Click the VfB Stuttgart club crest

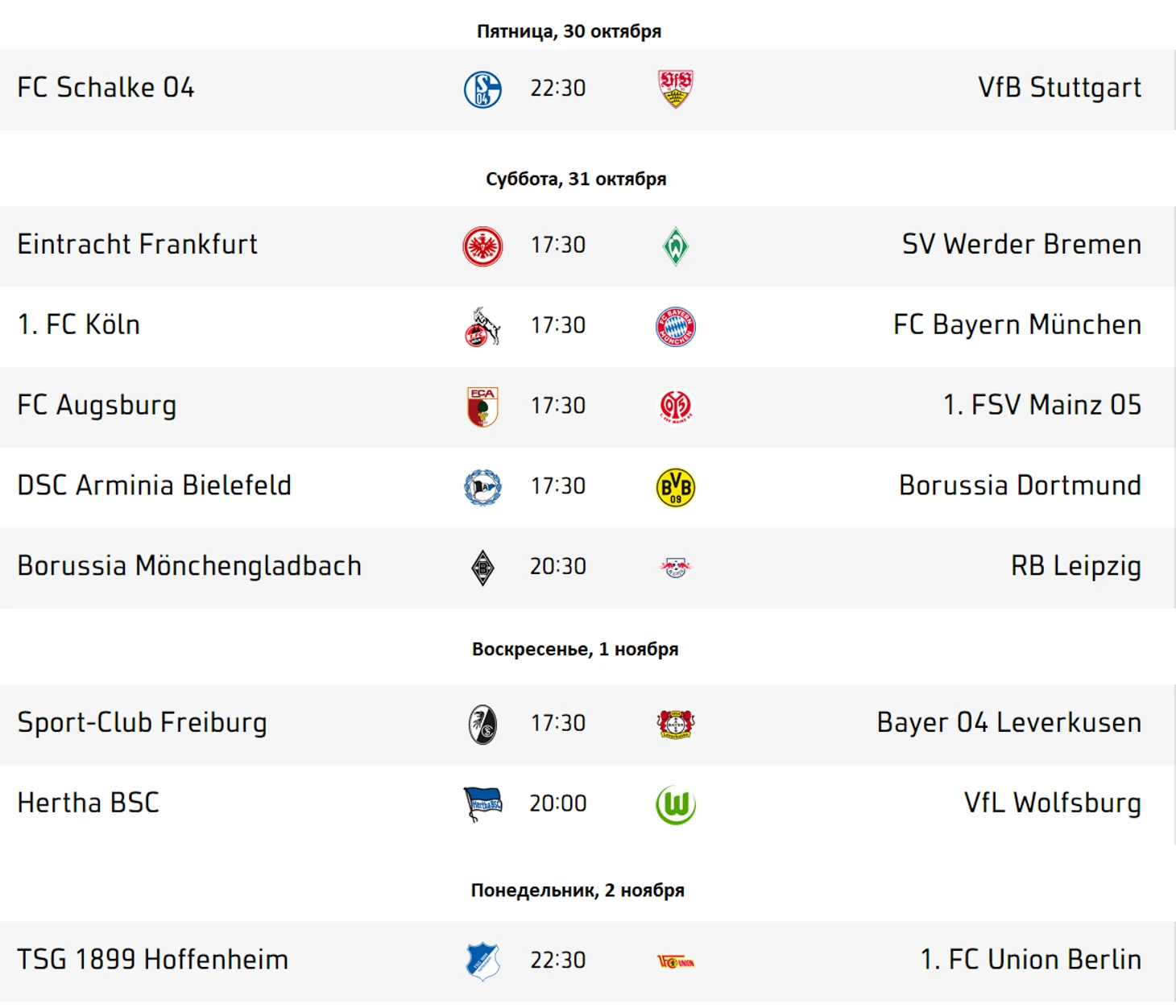click(675, 89)
